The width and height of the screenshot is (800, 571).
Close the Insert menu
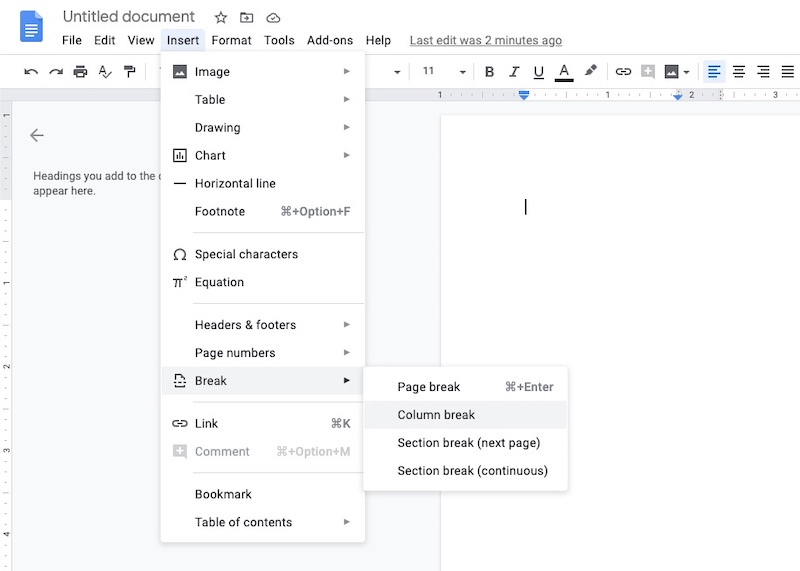coord(183,40)
